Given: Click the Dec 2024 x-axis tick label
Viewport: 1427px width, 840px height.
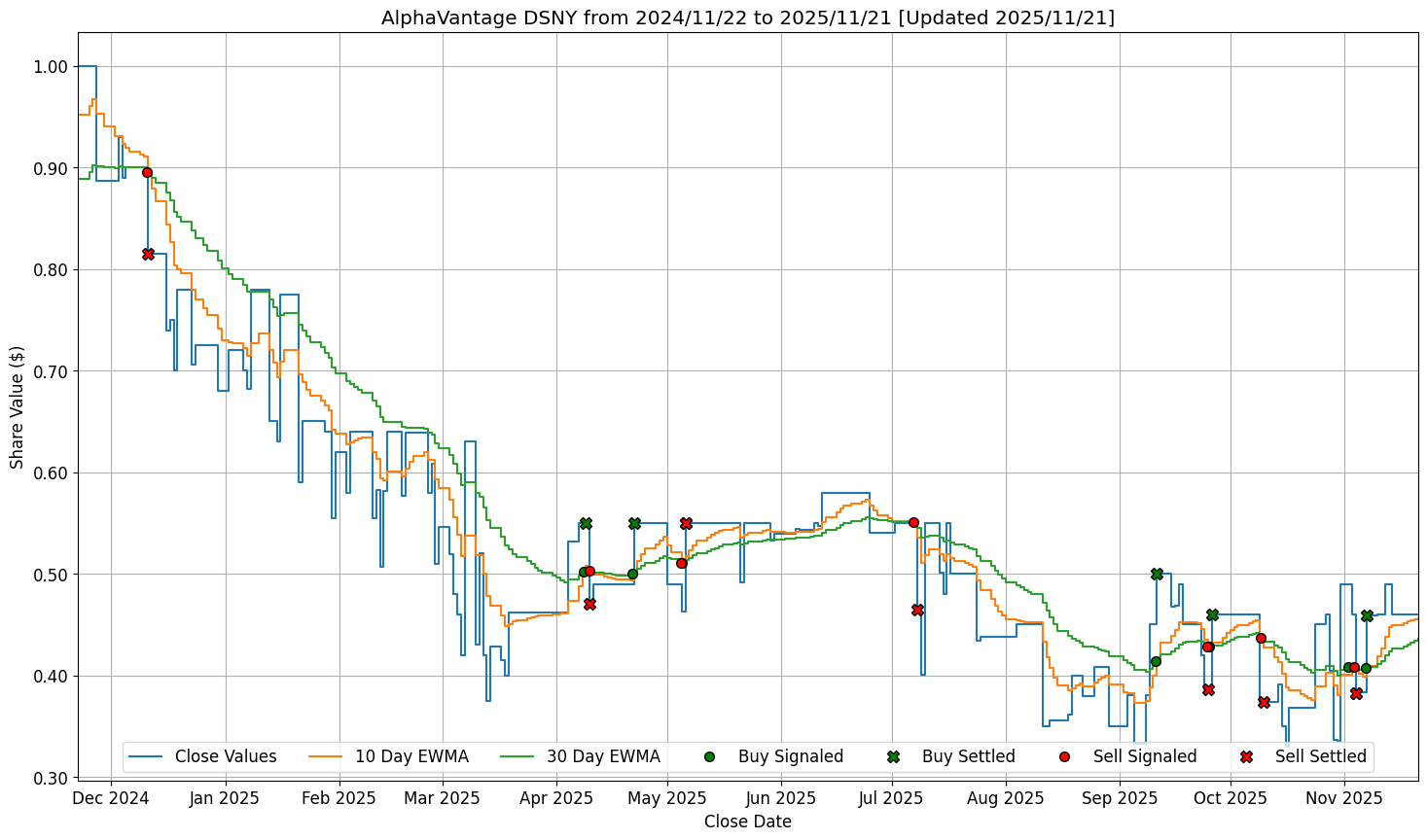Looking at the screenshot, I should click(x=111, y=798).
